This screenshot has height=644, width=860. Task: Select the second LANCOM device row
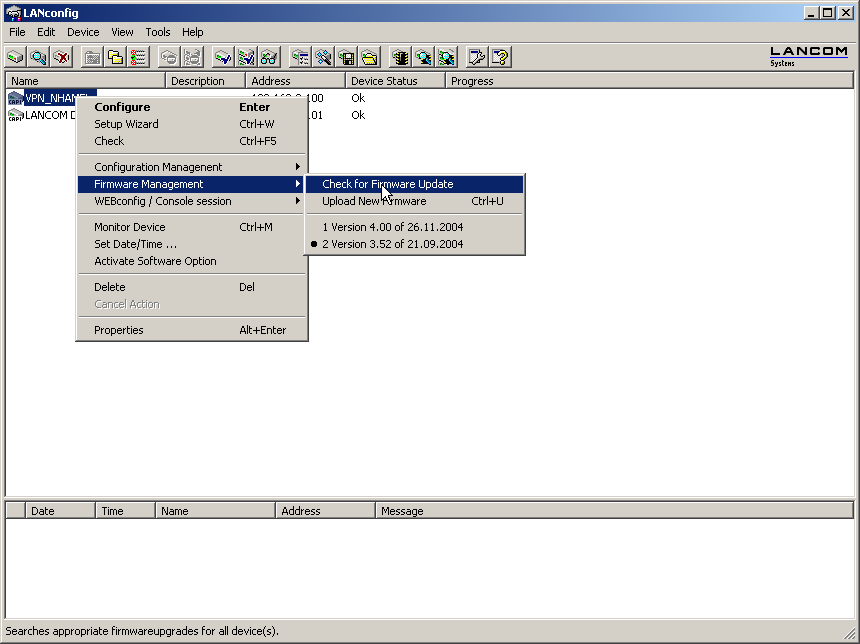[45, 115]
